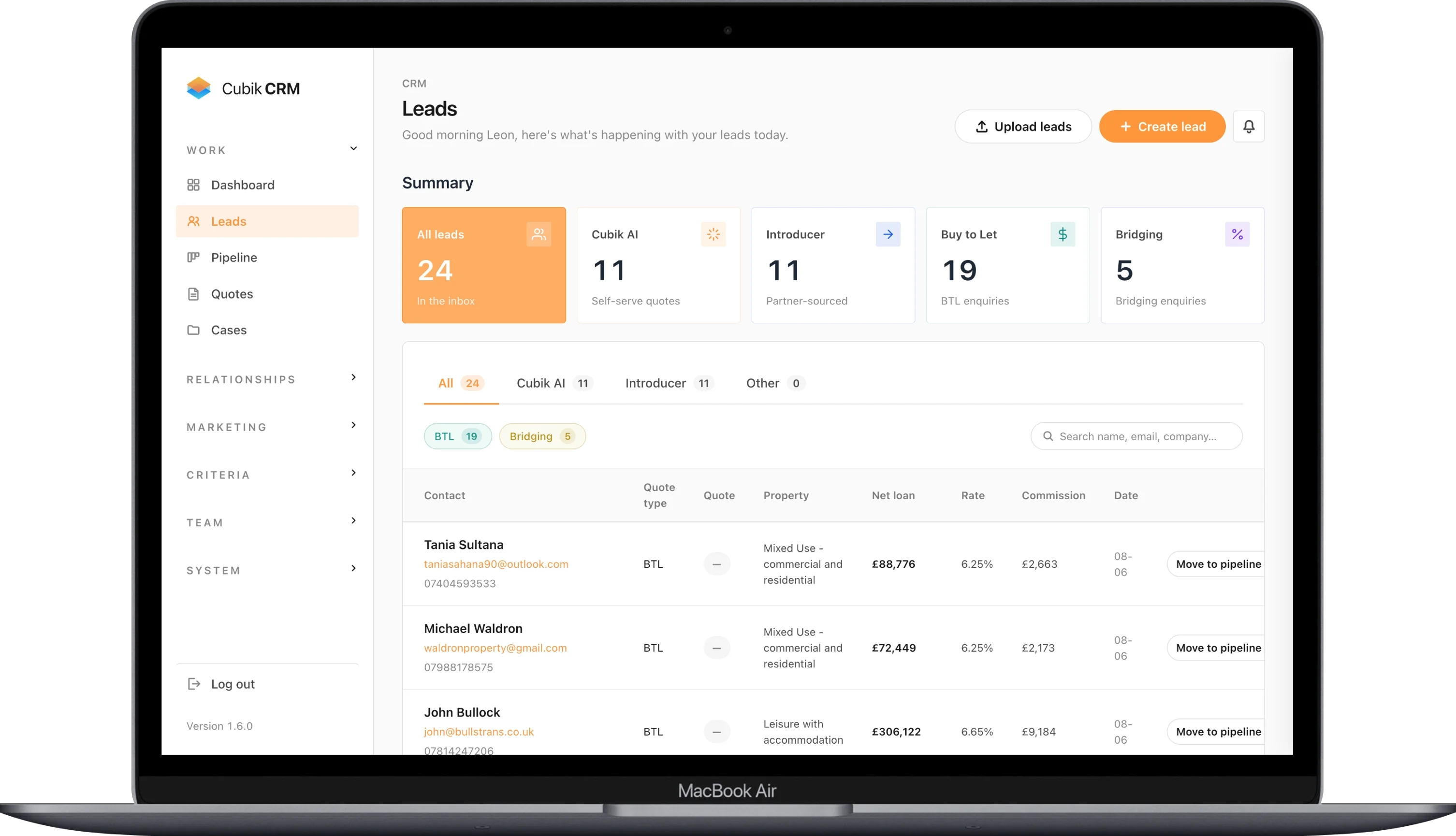Image resolution: width=1456 pixels, height=836 pixels.
Task: Open taniasahana90@outlook.com email link
Action: (496, 564)
